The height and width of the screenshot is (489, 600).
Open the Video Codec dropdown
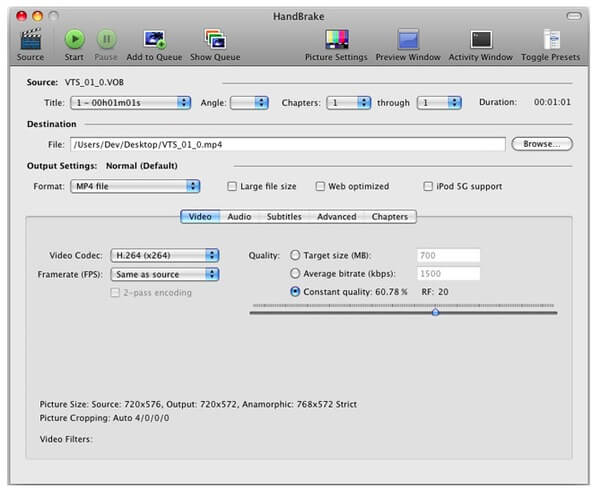165,255
